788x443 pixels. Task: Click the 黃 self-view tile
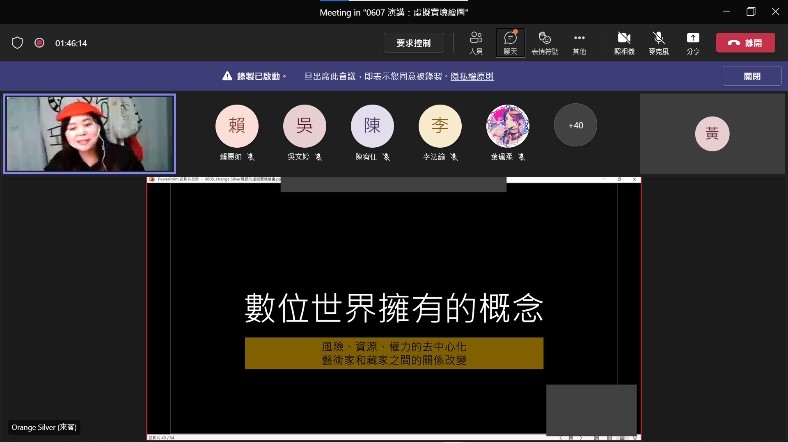click(x=711, y=135)
